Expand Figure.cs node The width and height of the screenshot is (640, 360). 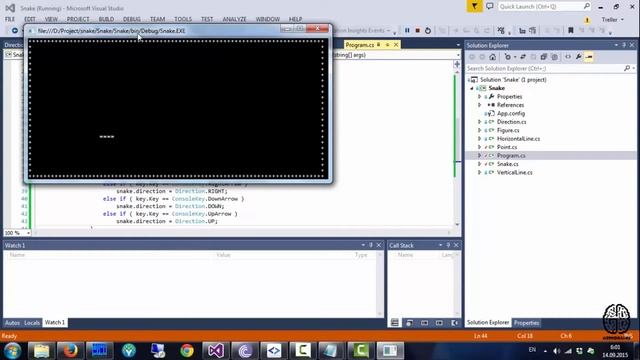tap(480, 130)
